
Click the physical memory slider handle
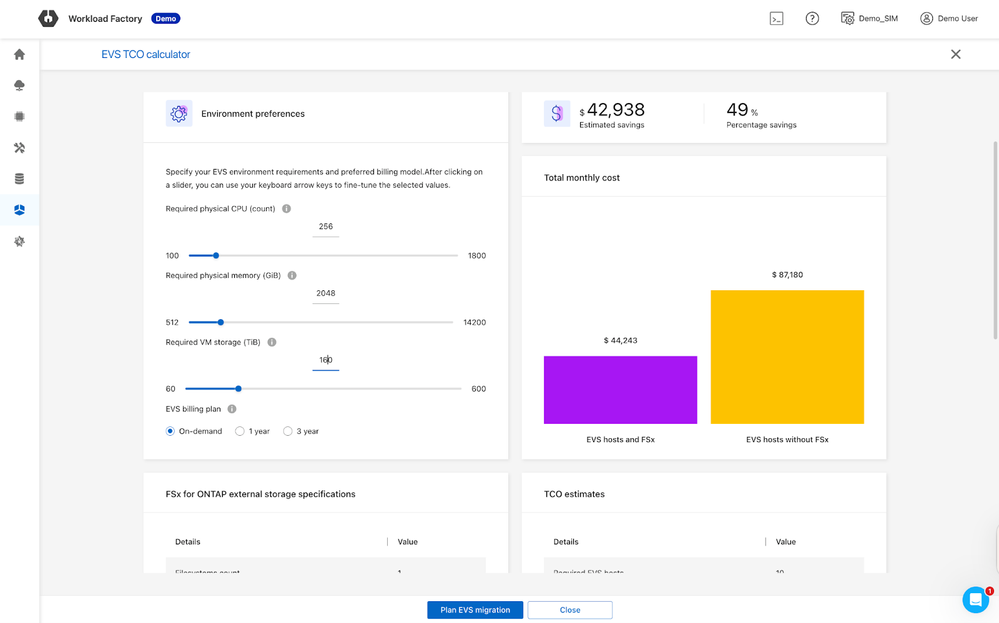click(x=221, y=322)
